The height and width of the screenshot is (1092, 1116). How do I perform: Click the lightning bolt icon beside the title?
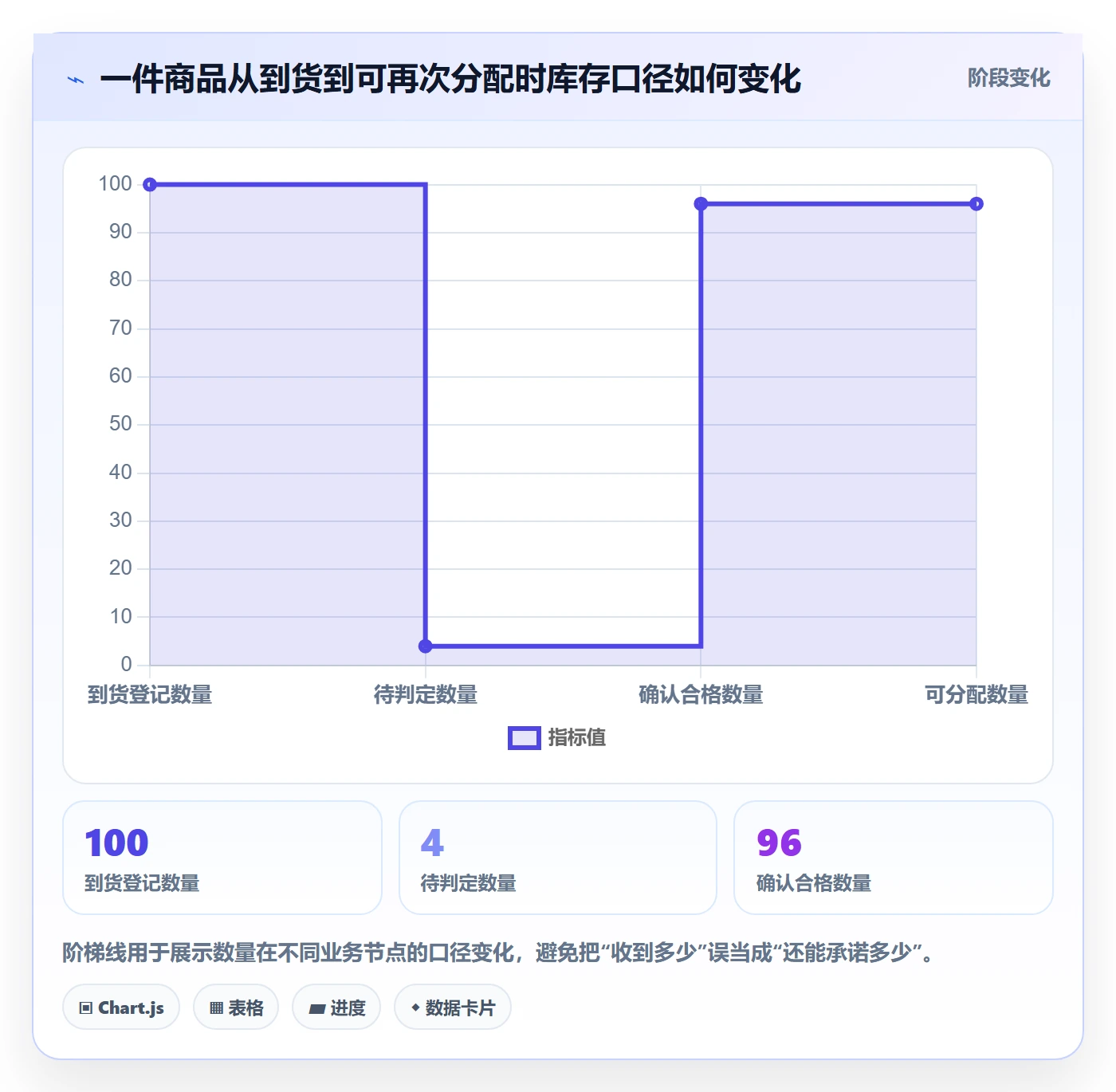(76, 80)
